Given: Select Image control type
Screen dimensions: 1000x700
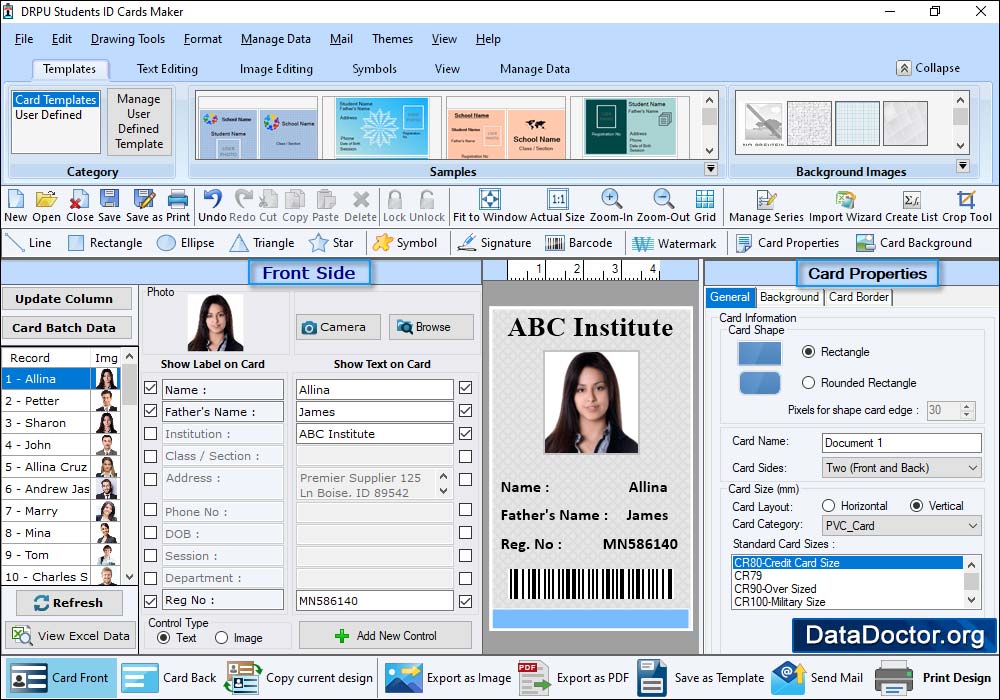Looking at the screenshot, I should tap(221, 638).
